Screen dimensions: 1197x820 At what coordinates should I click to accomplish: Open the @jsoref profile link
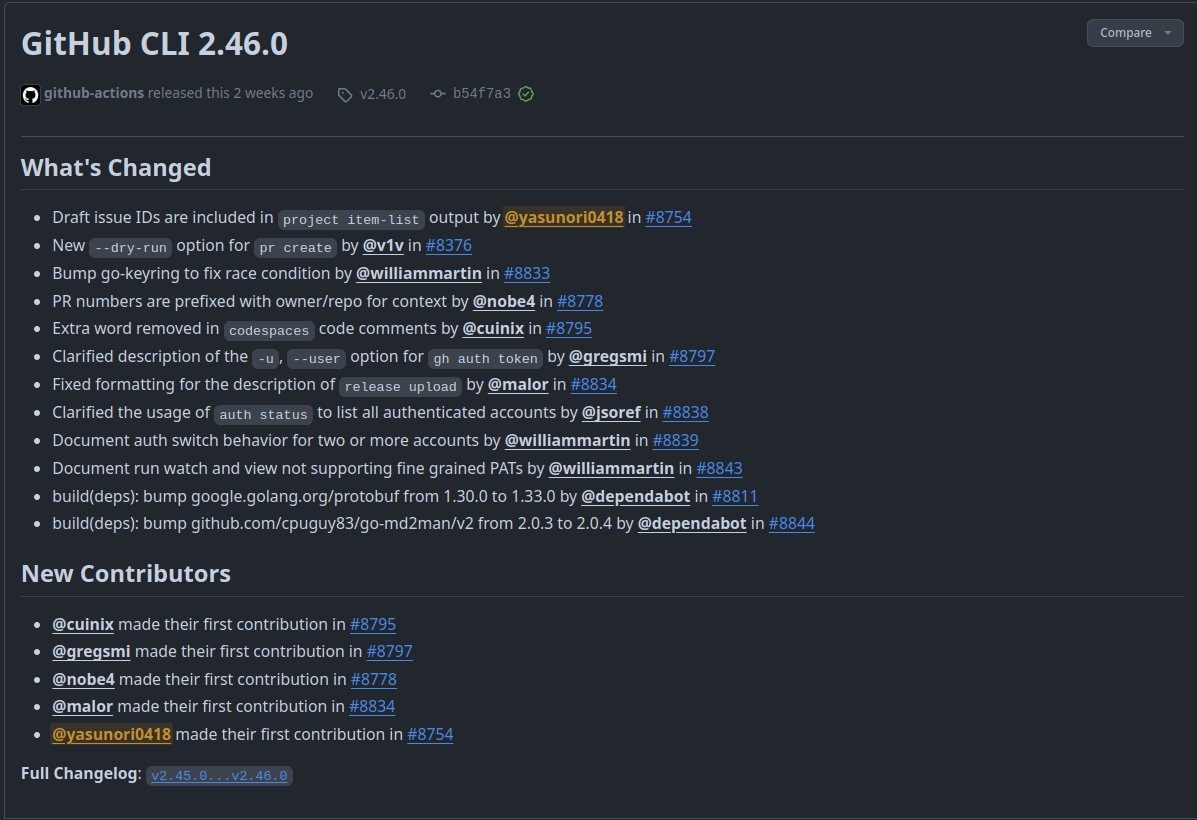click(x=611, y=412)
